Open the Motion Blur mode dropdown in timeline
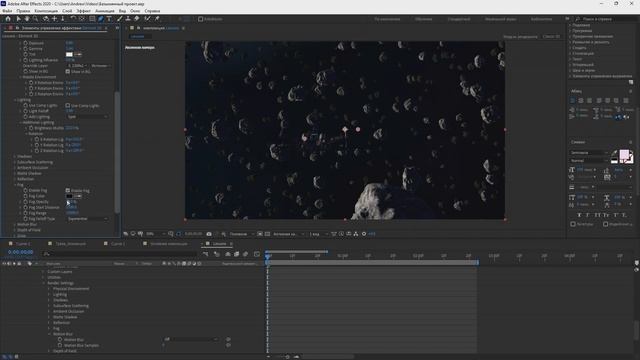Screen dimensions: 640x360 coord(191,339)
